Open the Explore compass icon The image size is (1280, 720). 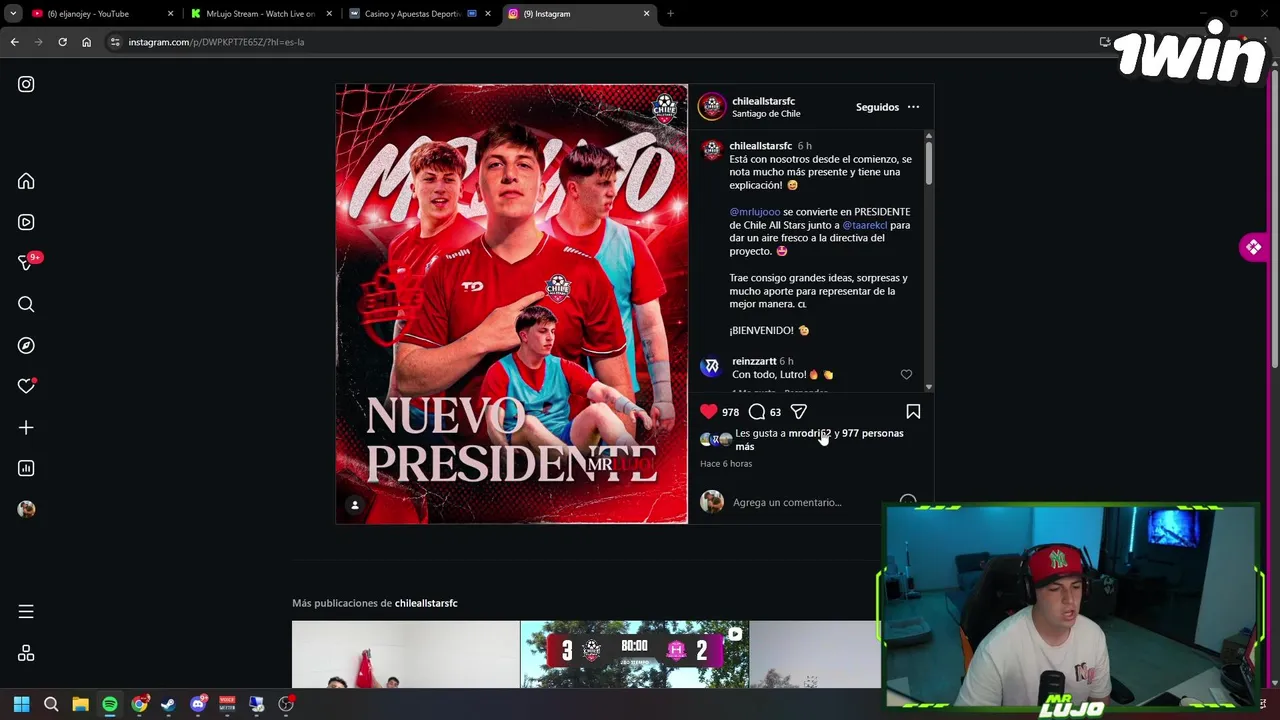(x=26, y=345)
